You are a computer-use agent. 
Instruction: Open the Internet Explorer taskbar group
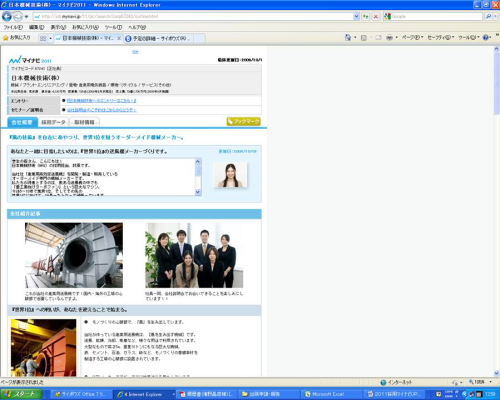coord(145,394)
